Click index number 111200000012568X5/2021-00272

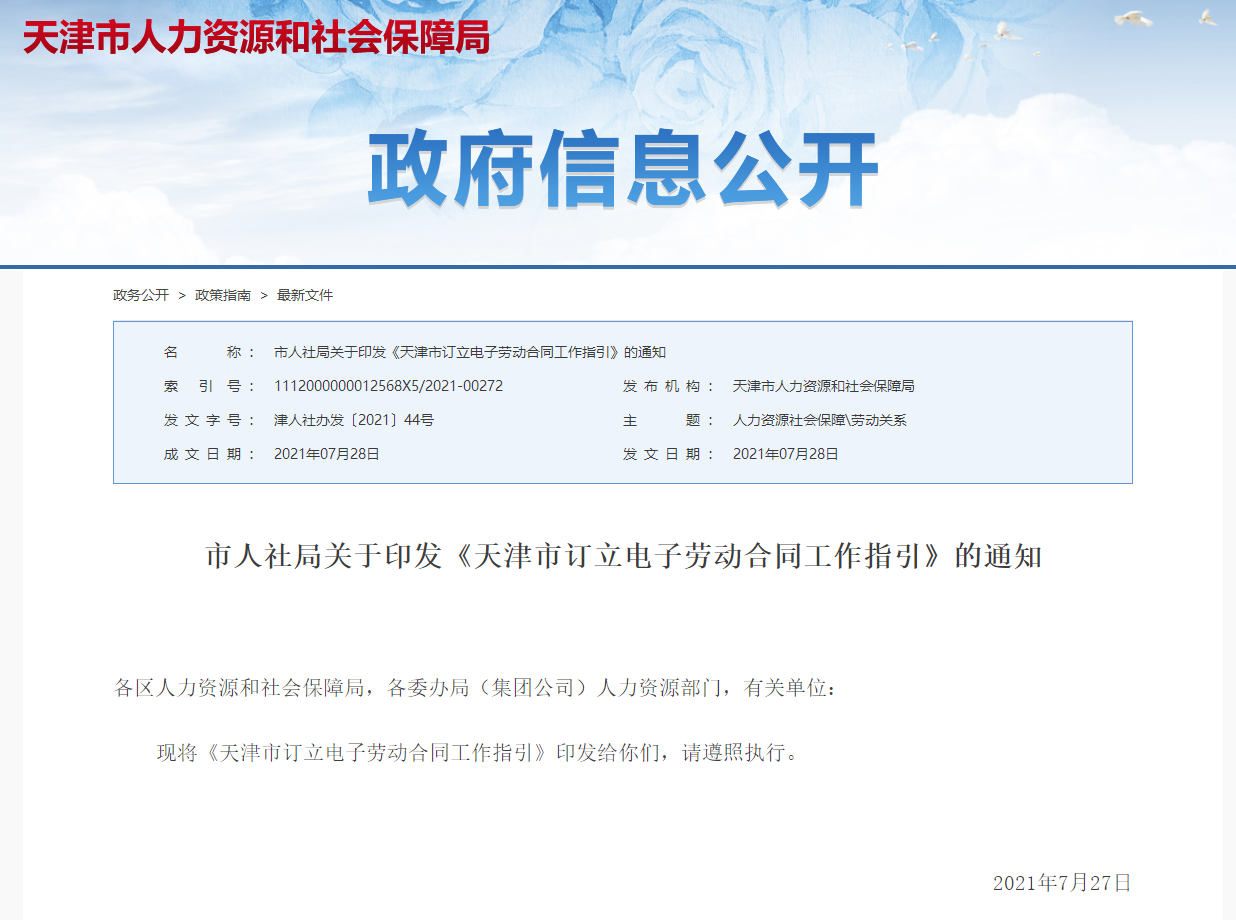(388, 386)
